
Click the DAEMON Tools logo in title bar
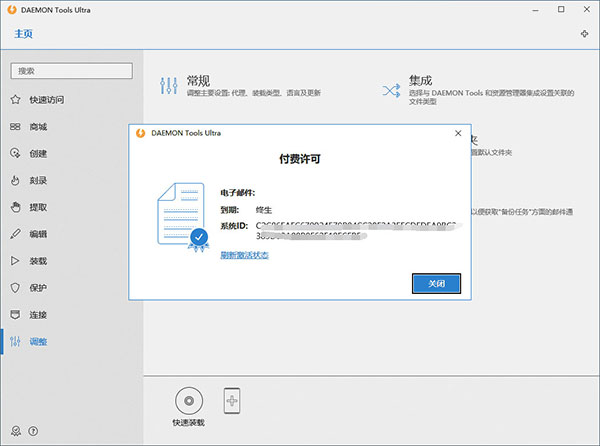coord(11,10)
